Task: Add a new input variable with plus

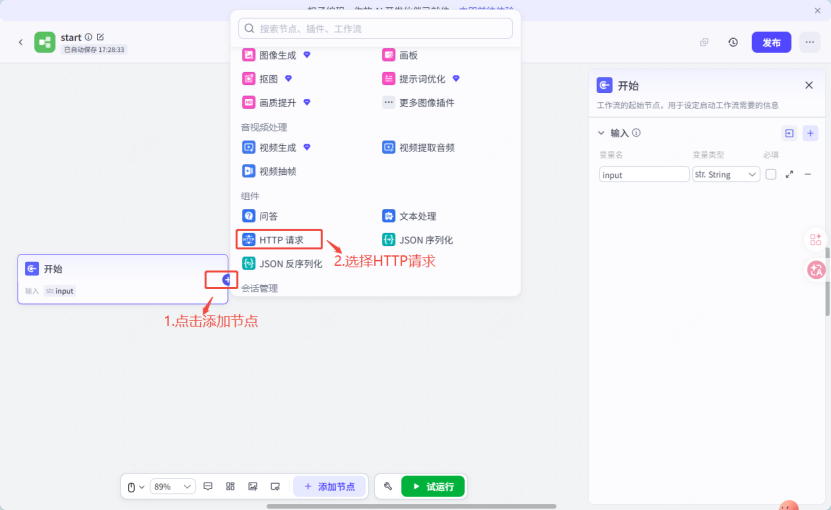Action: pos(810,133)
